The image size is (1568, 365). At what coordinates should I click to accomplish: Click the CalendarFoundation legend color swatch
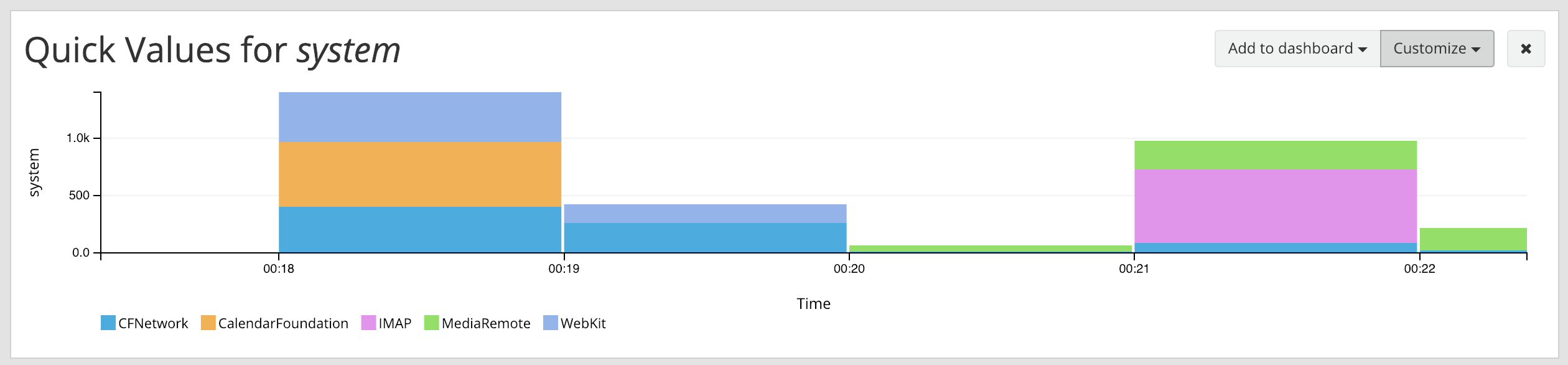tap(207, 323)
